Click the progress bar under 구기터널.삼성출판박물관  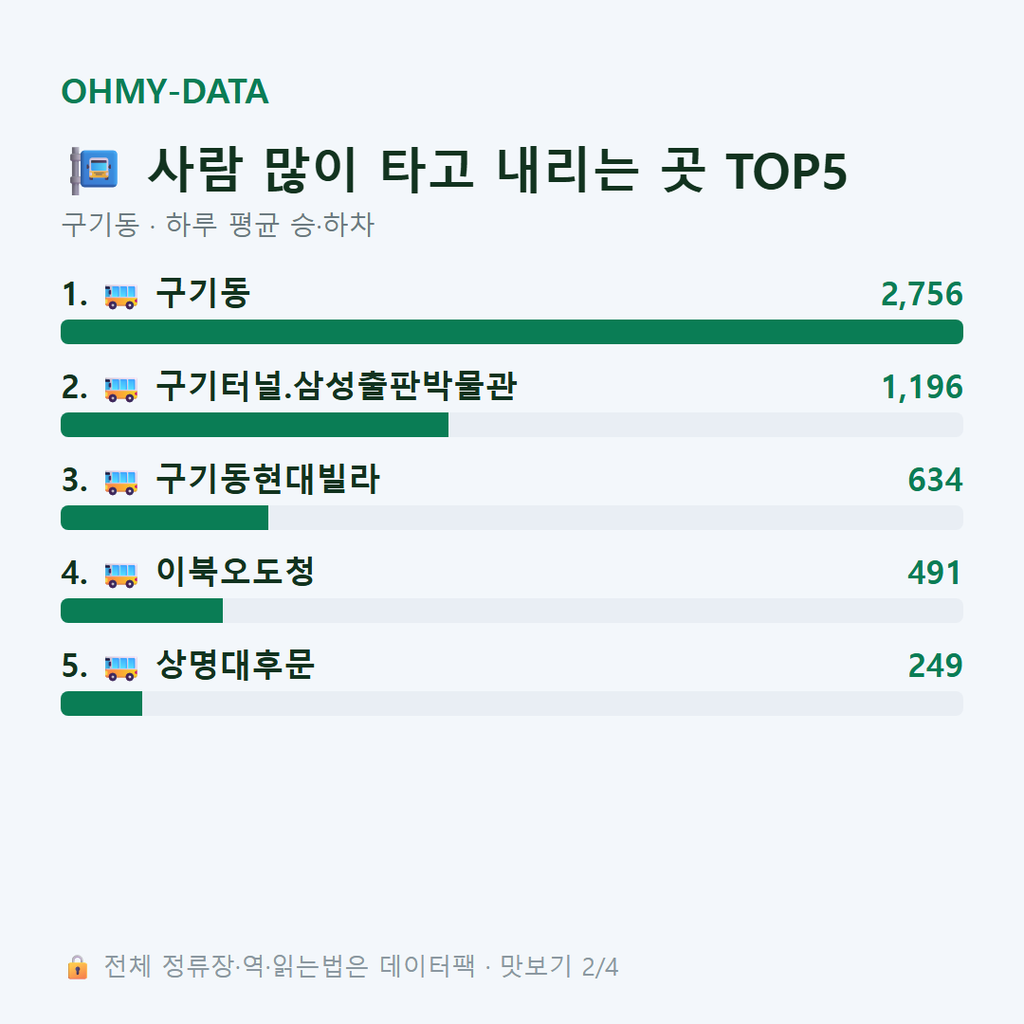(x=512, y=424)
